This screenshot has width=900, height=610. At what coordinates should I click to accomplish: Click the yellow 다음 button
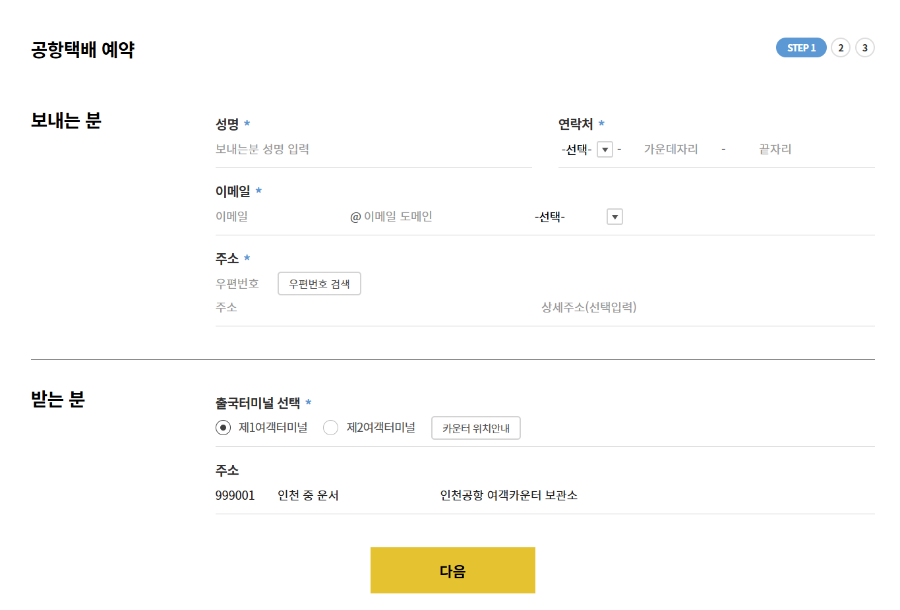(453, 570)
